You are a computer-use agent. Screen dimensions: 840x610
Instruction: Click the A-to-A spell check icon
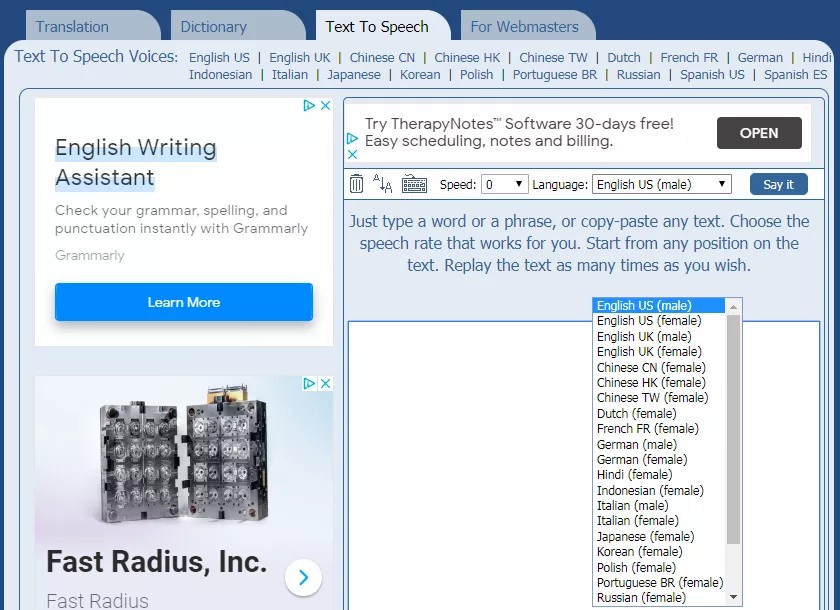pyautogui.click(x=383, y=184)
